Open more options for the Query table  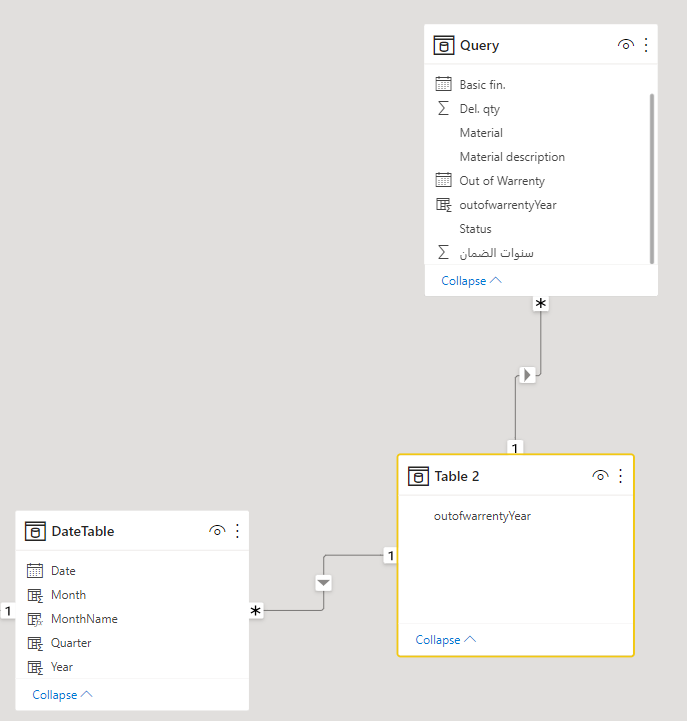pos(646,45)
